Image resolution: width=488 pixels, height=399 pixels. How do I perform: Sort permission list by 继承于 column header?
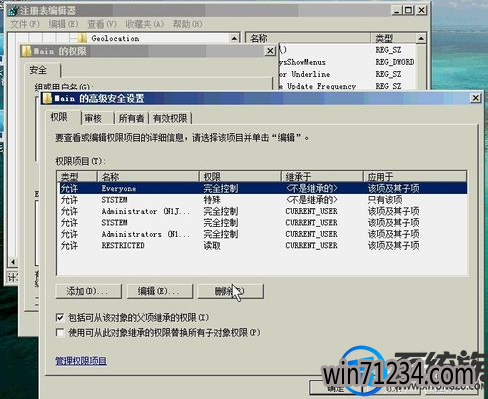[x=322, y=176]
